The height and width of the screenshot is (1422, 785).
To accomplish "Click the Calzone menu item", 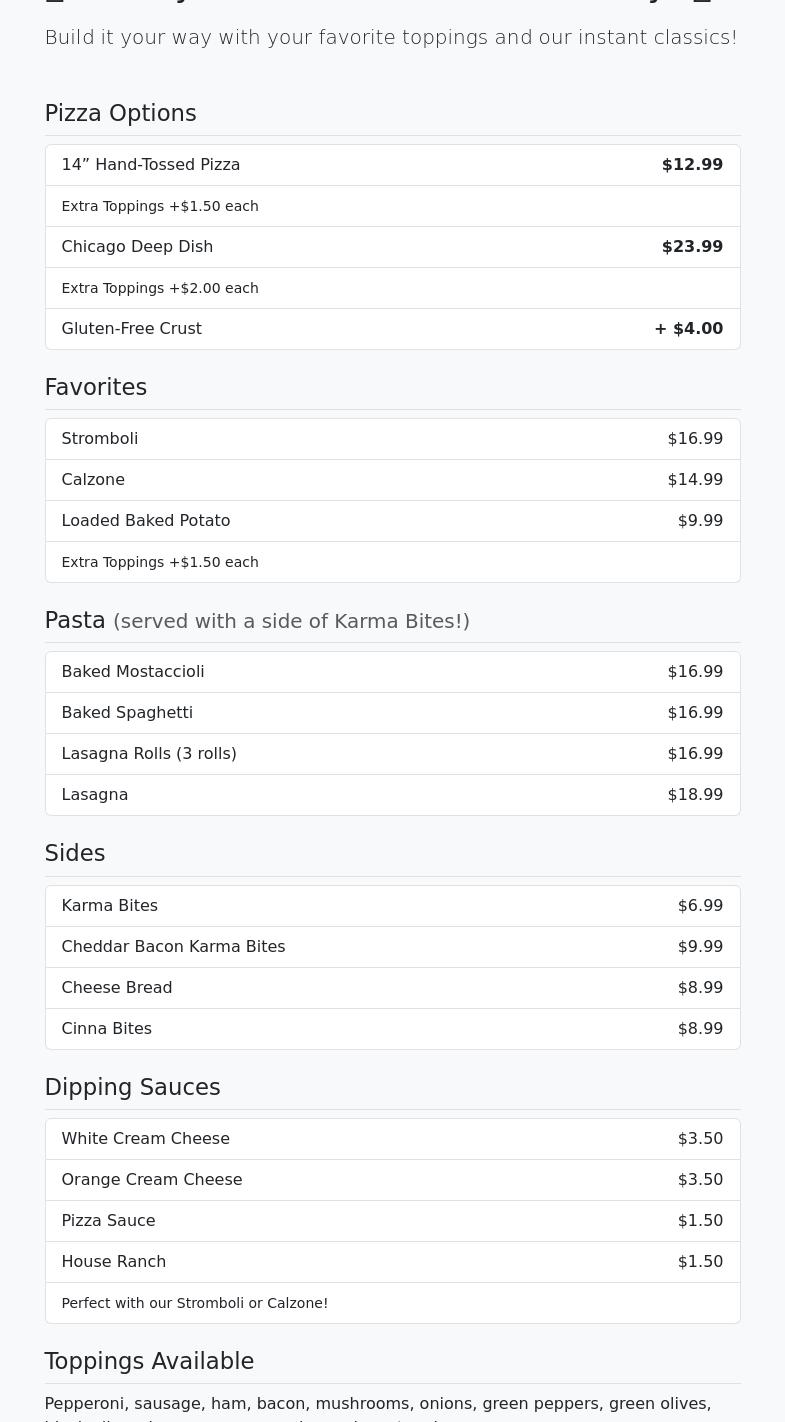I will click(93, 480).
